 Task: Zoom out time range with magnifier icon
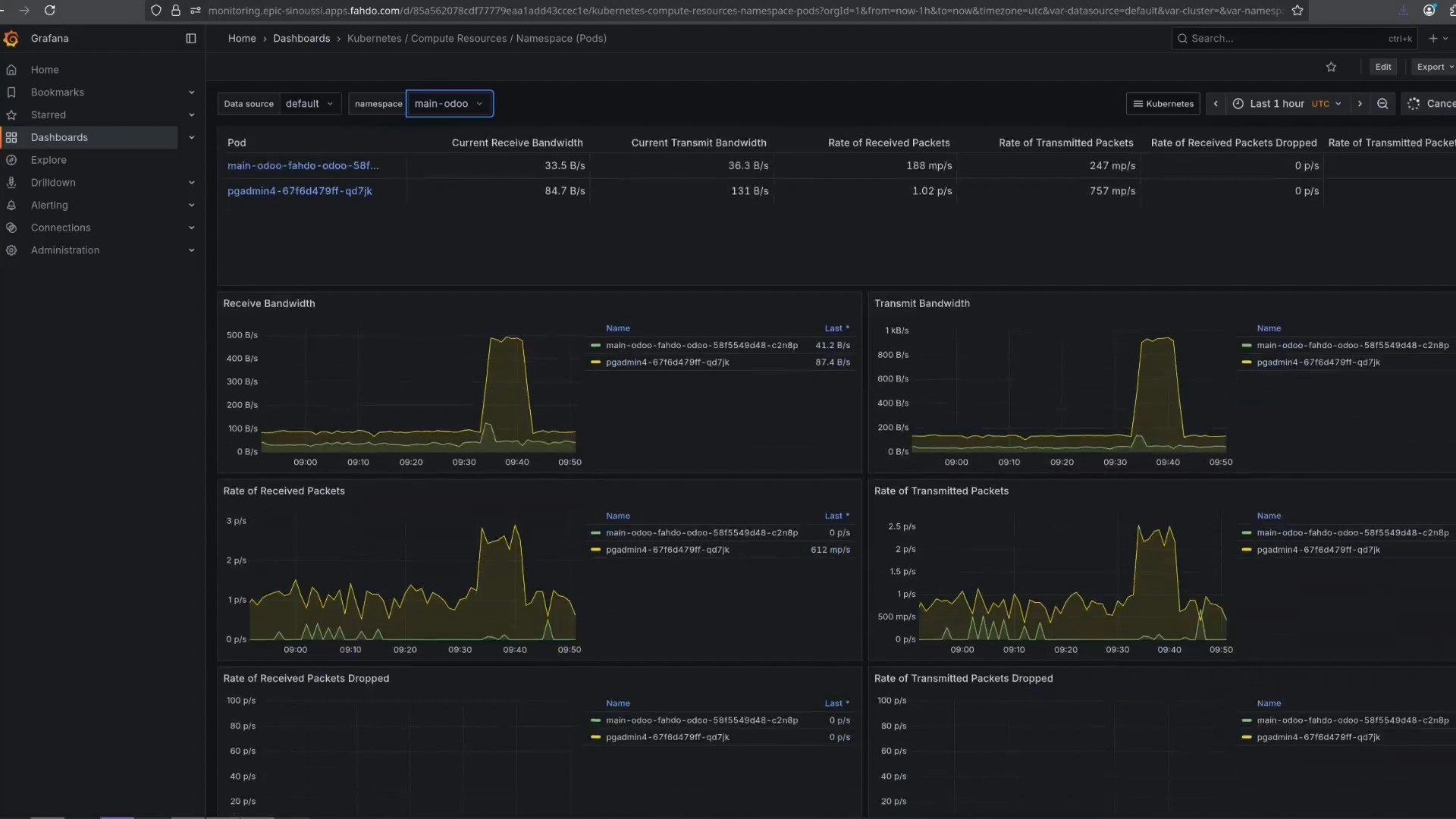pyautogui.click(x=1382, y=104)
